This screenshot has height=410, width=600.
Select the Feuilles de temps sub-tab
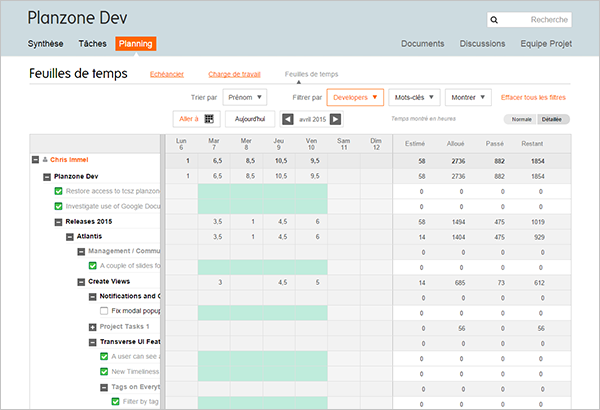coord(311,74)
